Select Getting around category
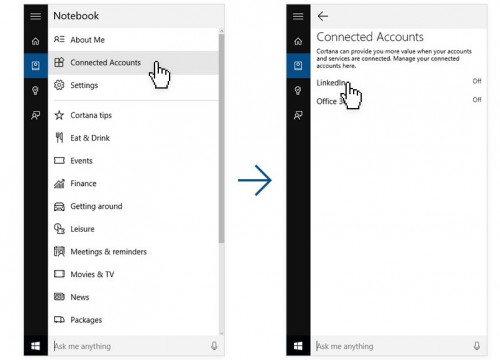Image resolution: width=500 pixels, height=360 pixels. coord(133,206)
